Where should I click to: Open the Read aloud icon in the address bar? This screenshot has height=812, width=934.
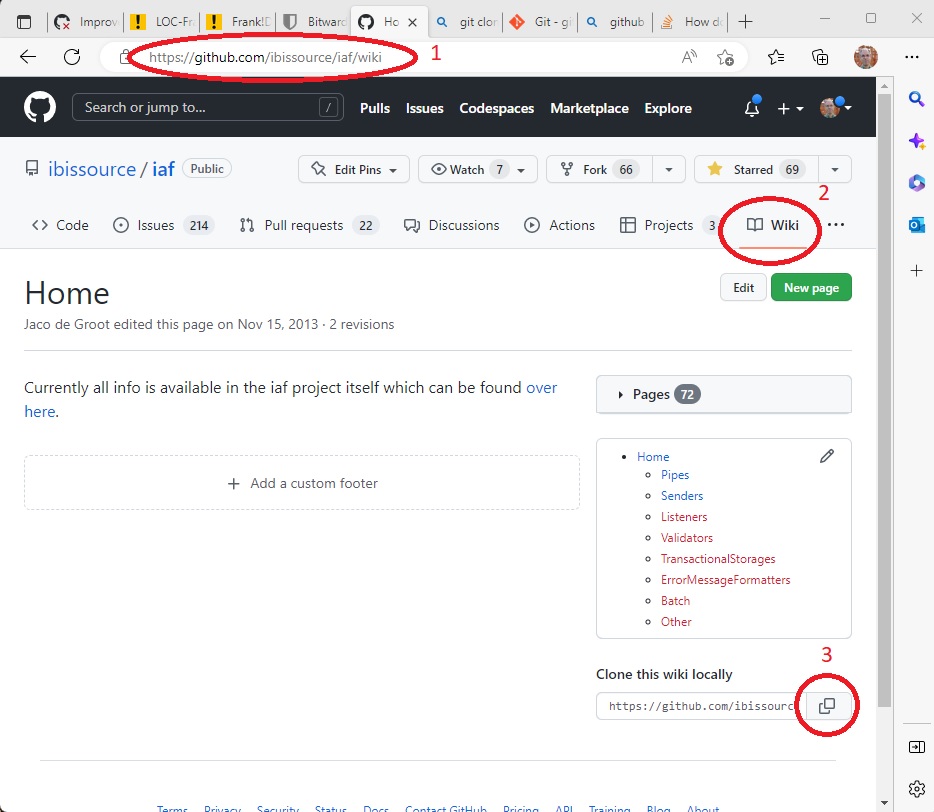[x=689, y=57]
